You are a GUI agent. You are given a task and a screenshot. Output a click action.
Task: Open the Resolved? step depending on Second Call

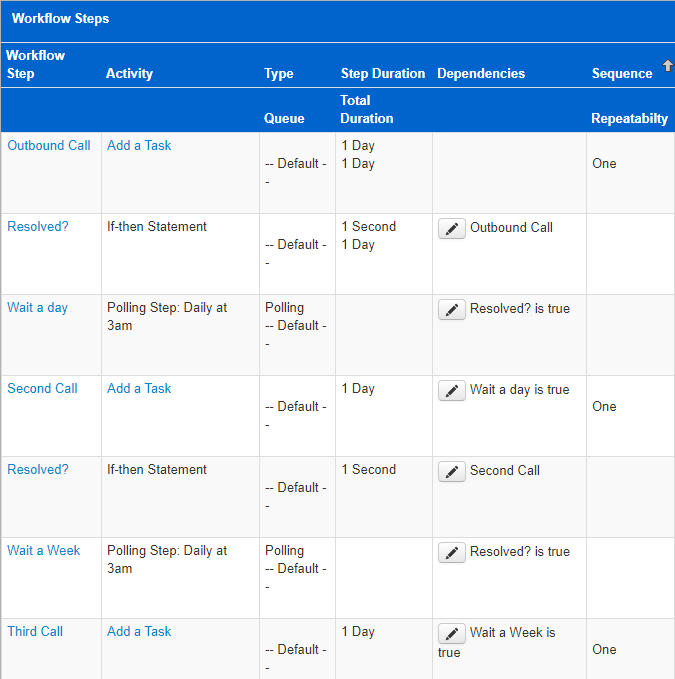tap(38, 469)
